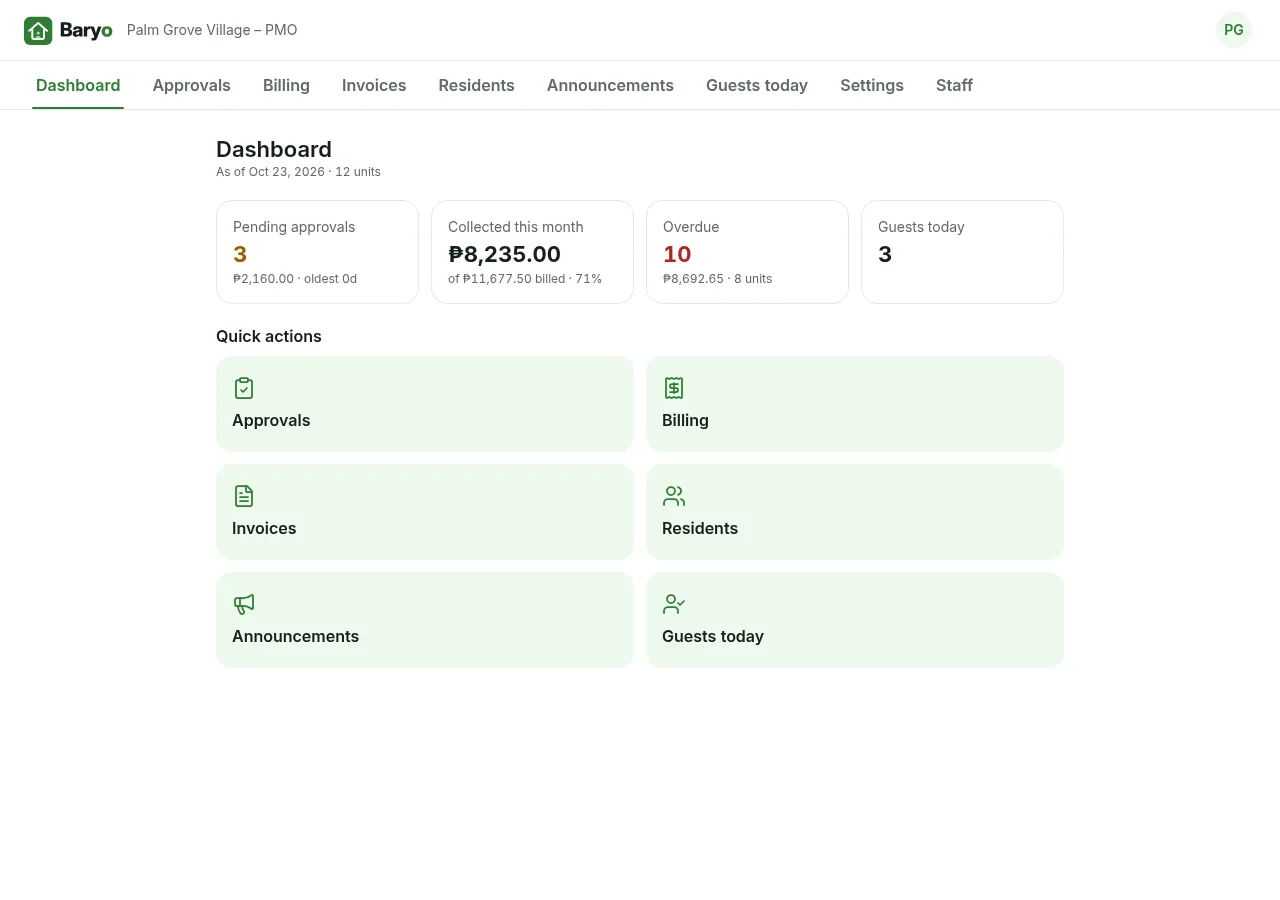Open the Pending approvals stat card

click(317, 252)
